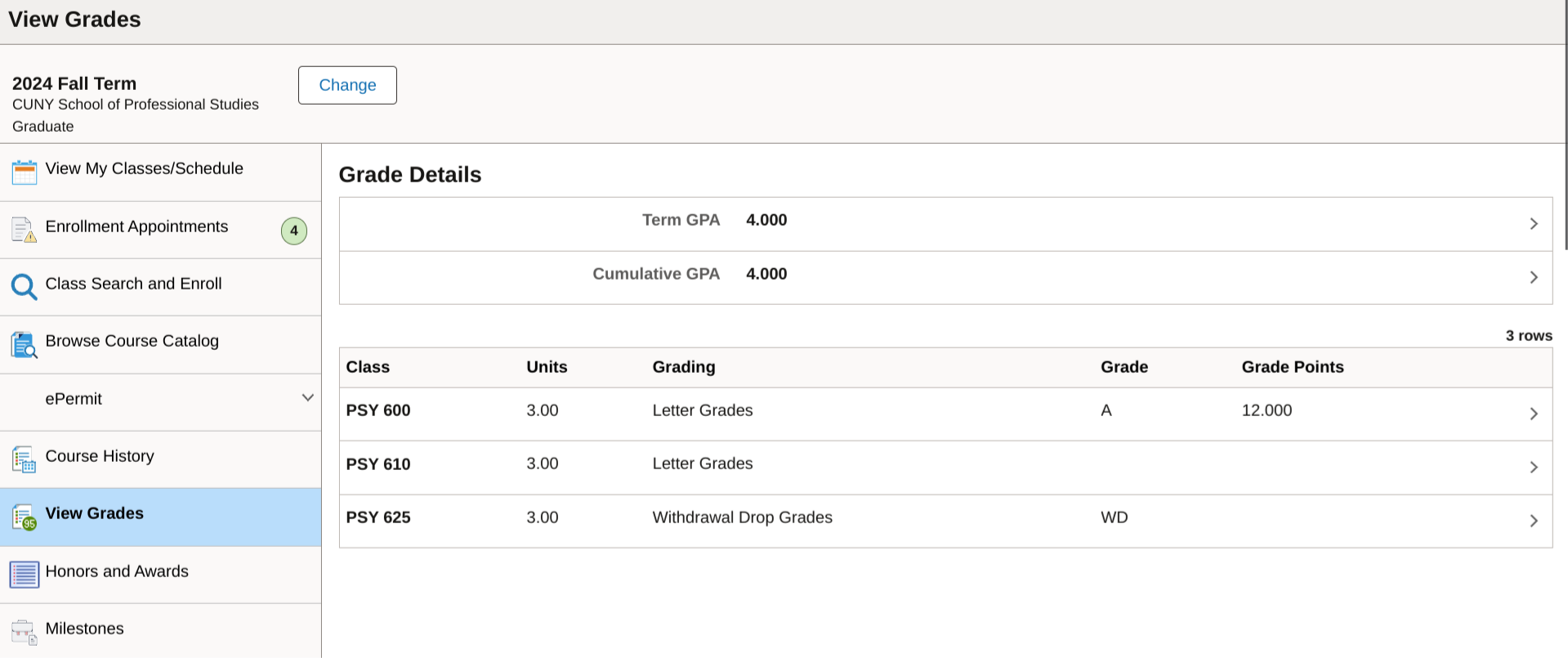The width and height of the screenshot is (1568, 658).
Task: Click the 12.000 grade points value
Action: 1266,410
